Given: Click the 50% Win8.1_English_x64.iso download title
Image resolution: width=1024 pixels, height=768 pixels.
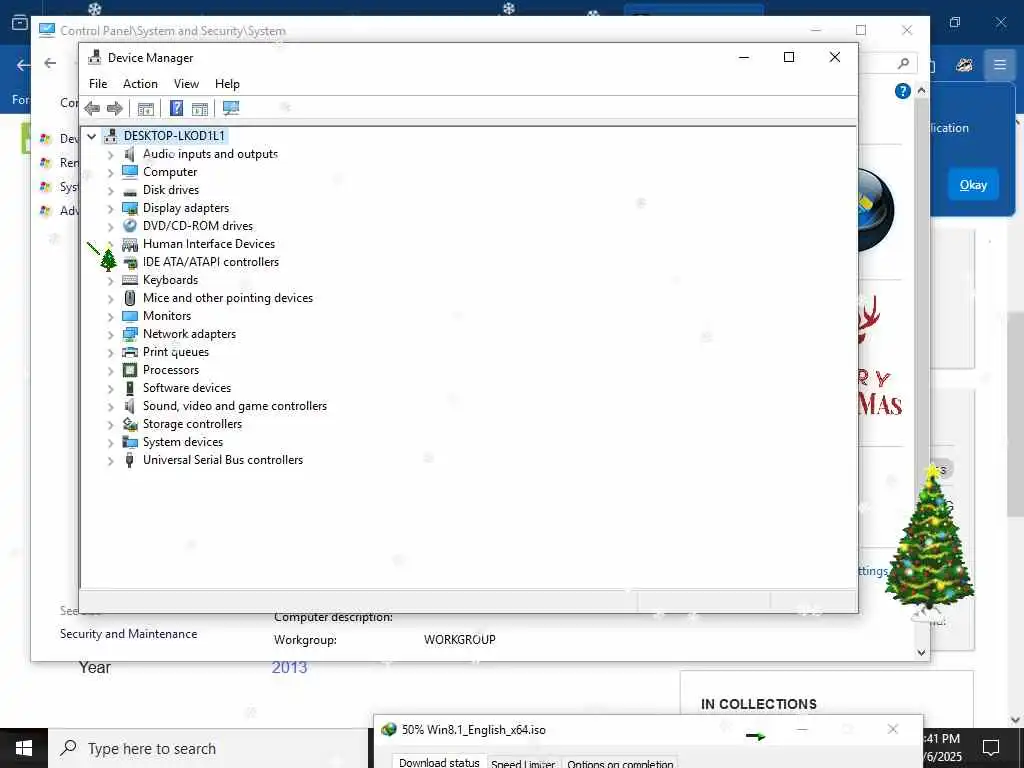Looking at the screenshot, I should tap(473, 729).
